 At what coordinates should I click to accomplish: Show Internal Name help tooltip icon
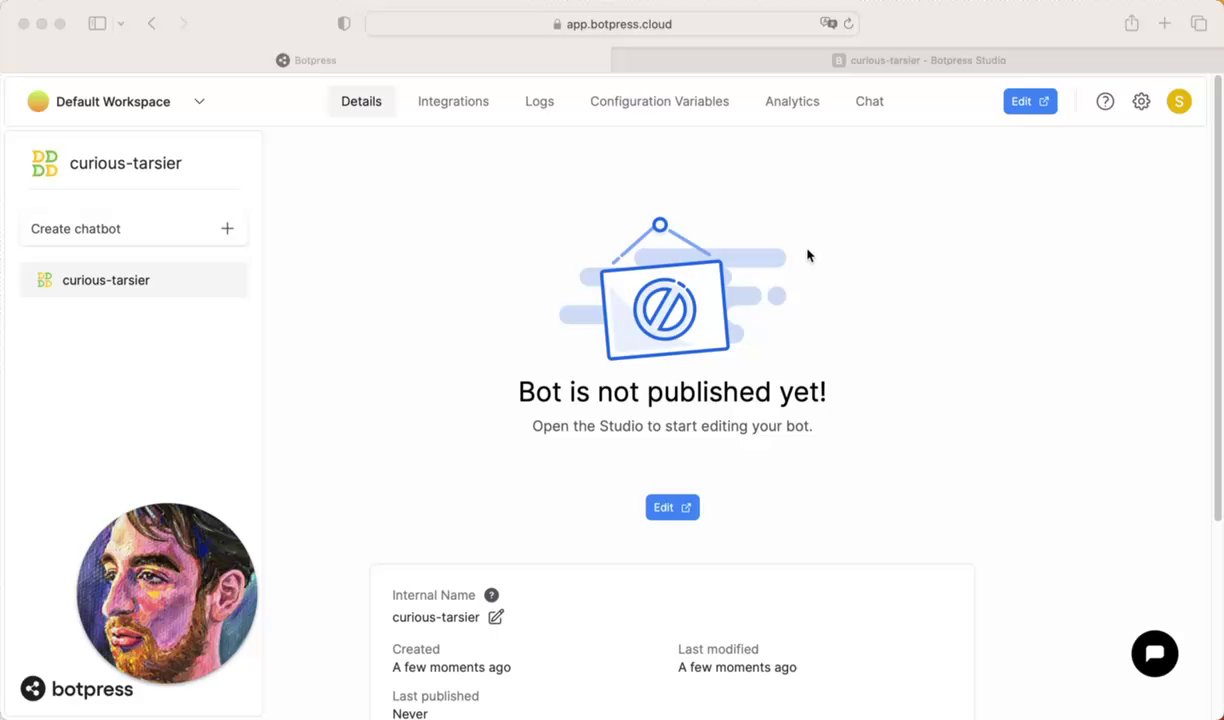click(491, 595)
